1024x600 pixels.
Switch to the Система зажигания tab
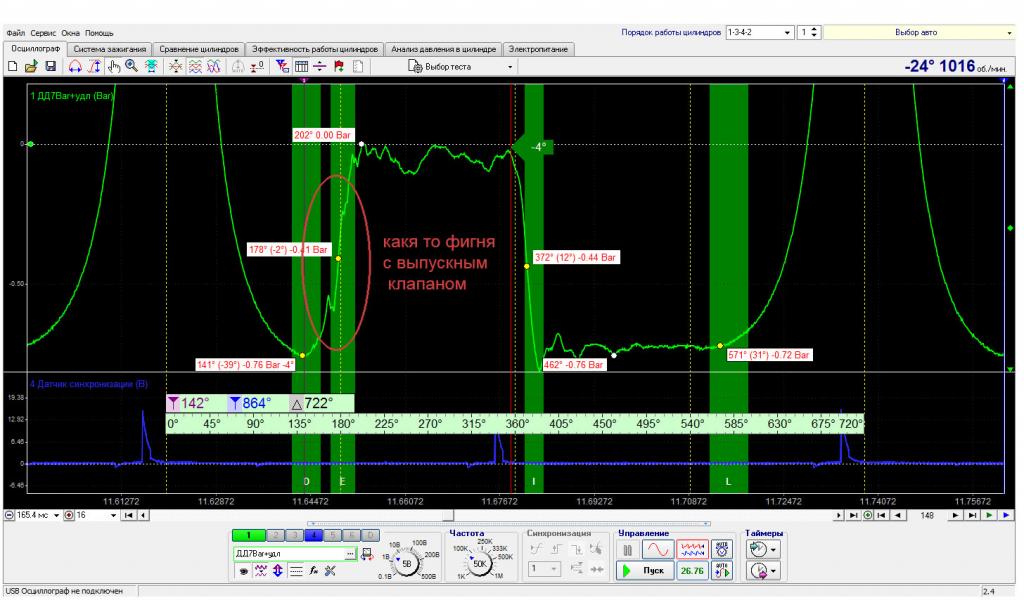(109, 49)
